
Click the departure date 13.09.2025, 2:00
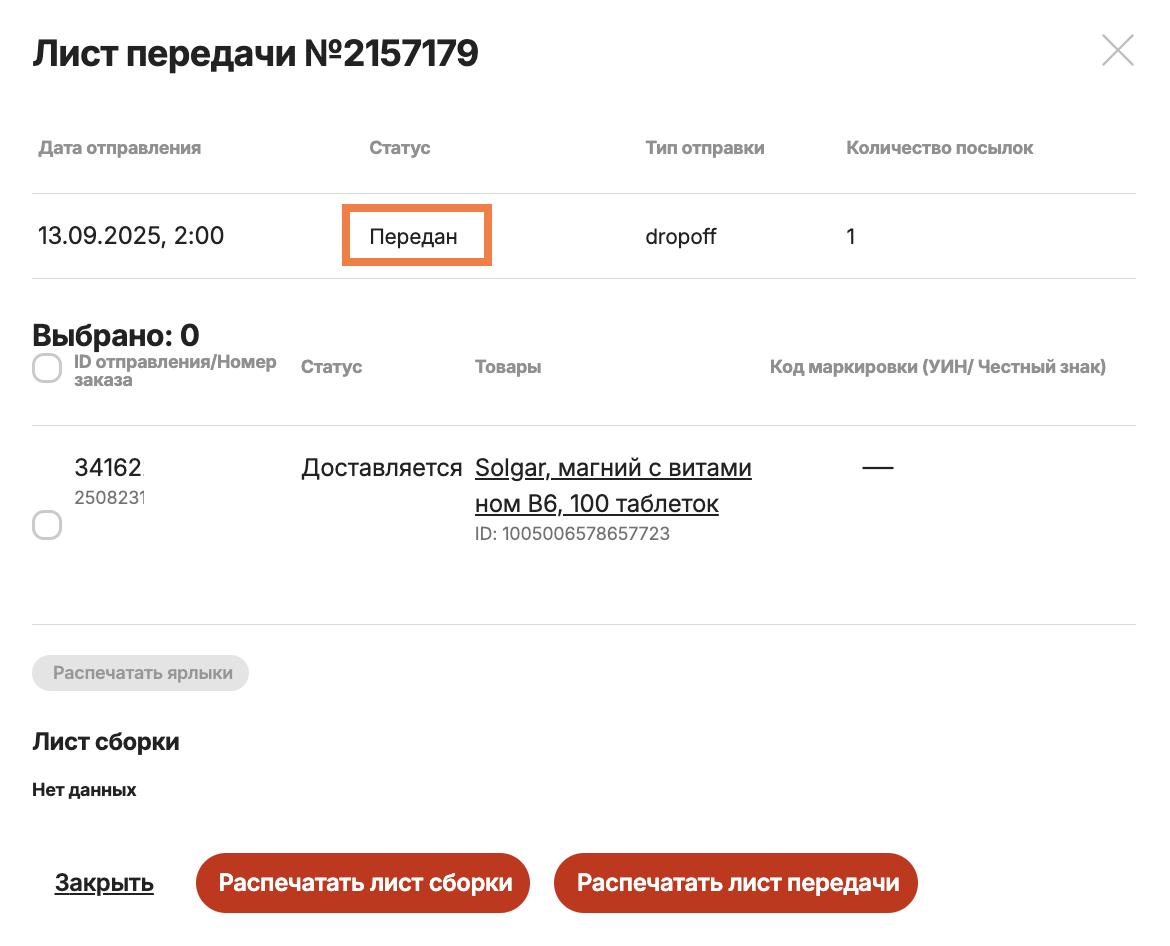131,236
